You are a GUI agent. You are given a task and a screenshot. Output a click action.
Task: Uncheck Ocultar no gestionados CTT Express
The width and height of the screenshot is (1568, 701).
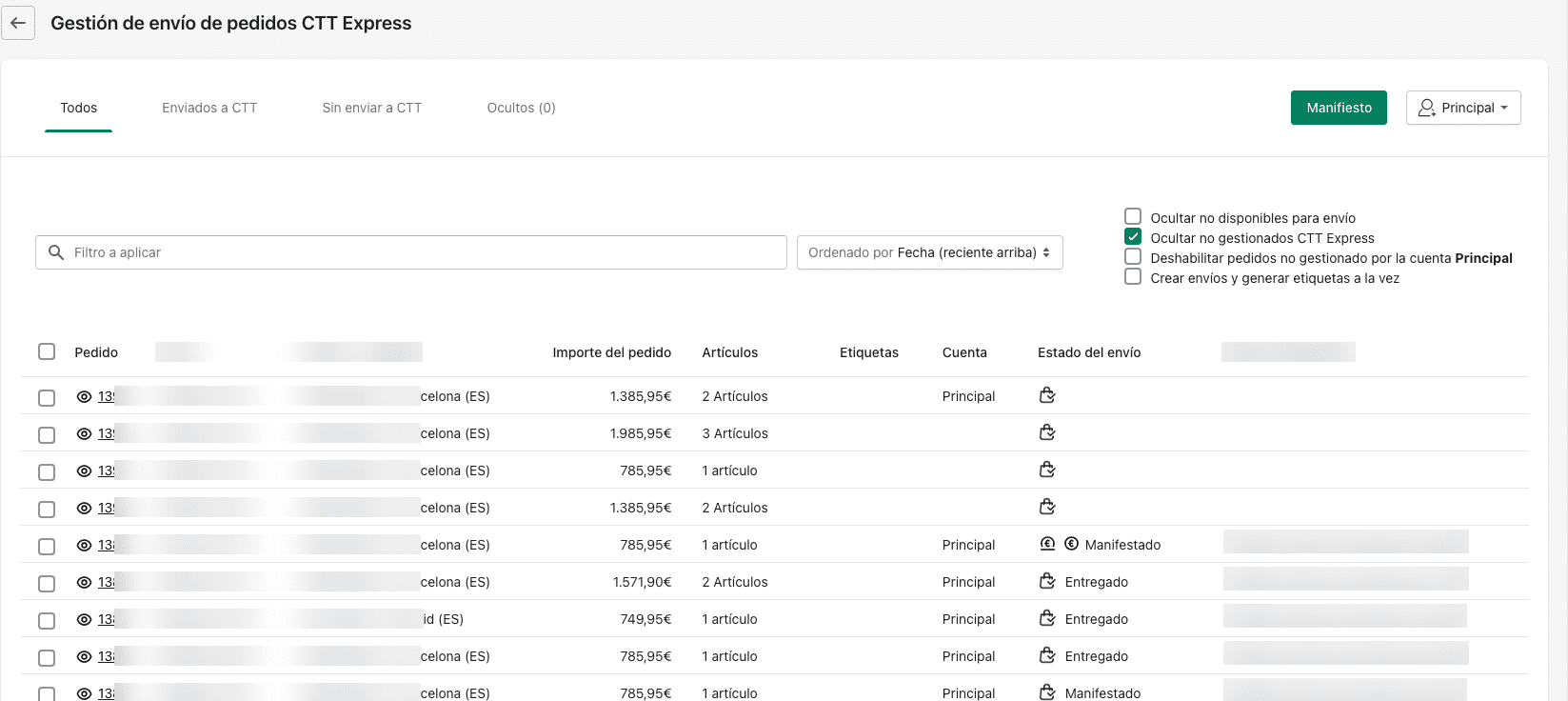1133,236
